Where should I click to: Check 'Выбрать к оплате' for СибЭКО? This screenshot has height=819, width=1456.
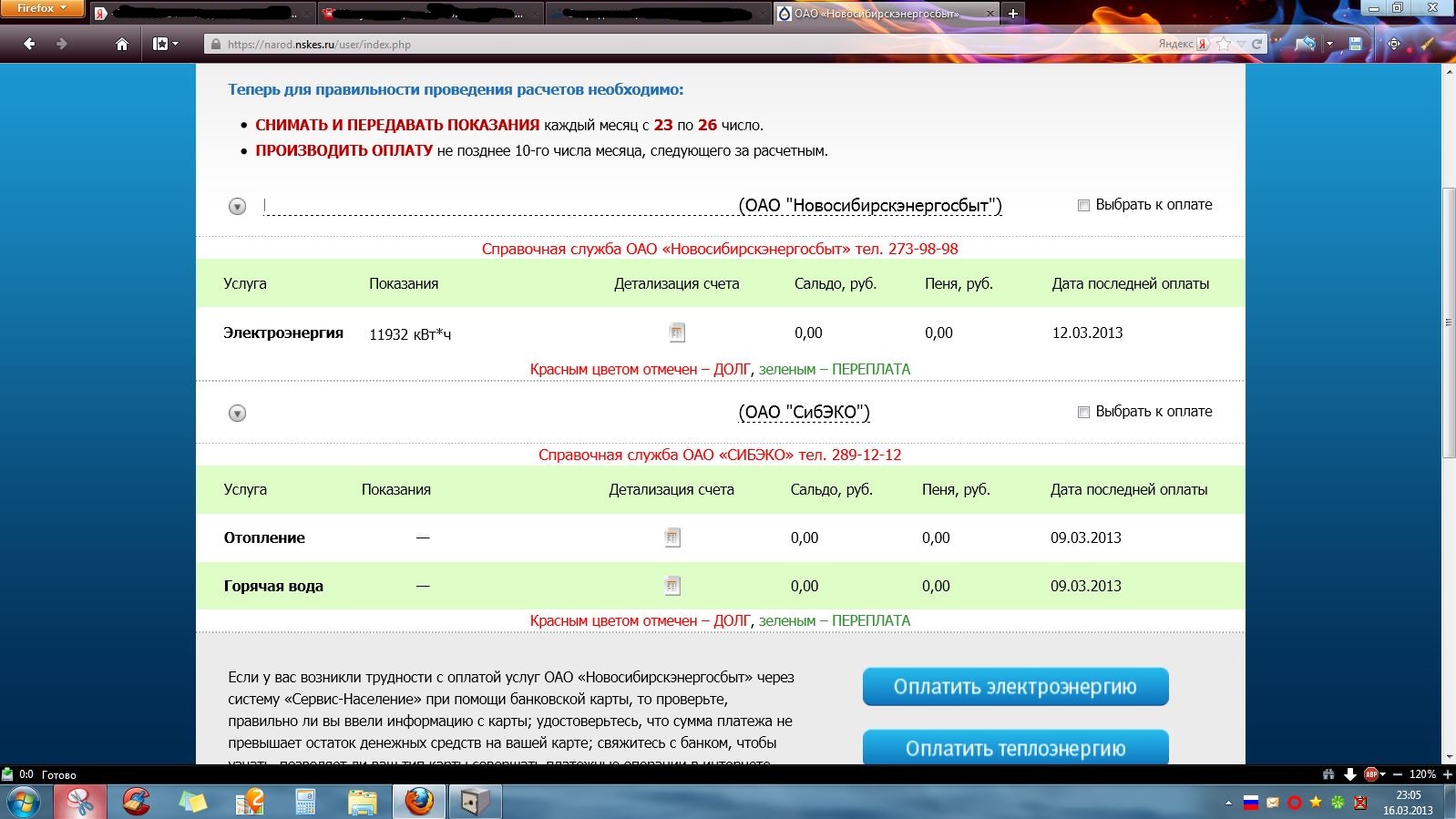tap(1083, 413)
